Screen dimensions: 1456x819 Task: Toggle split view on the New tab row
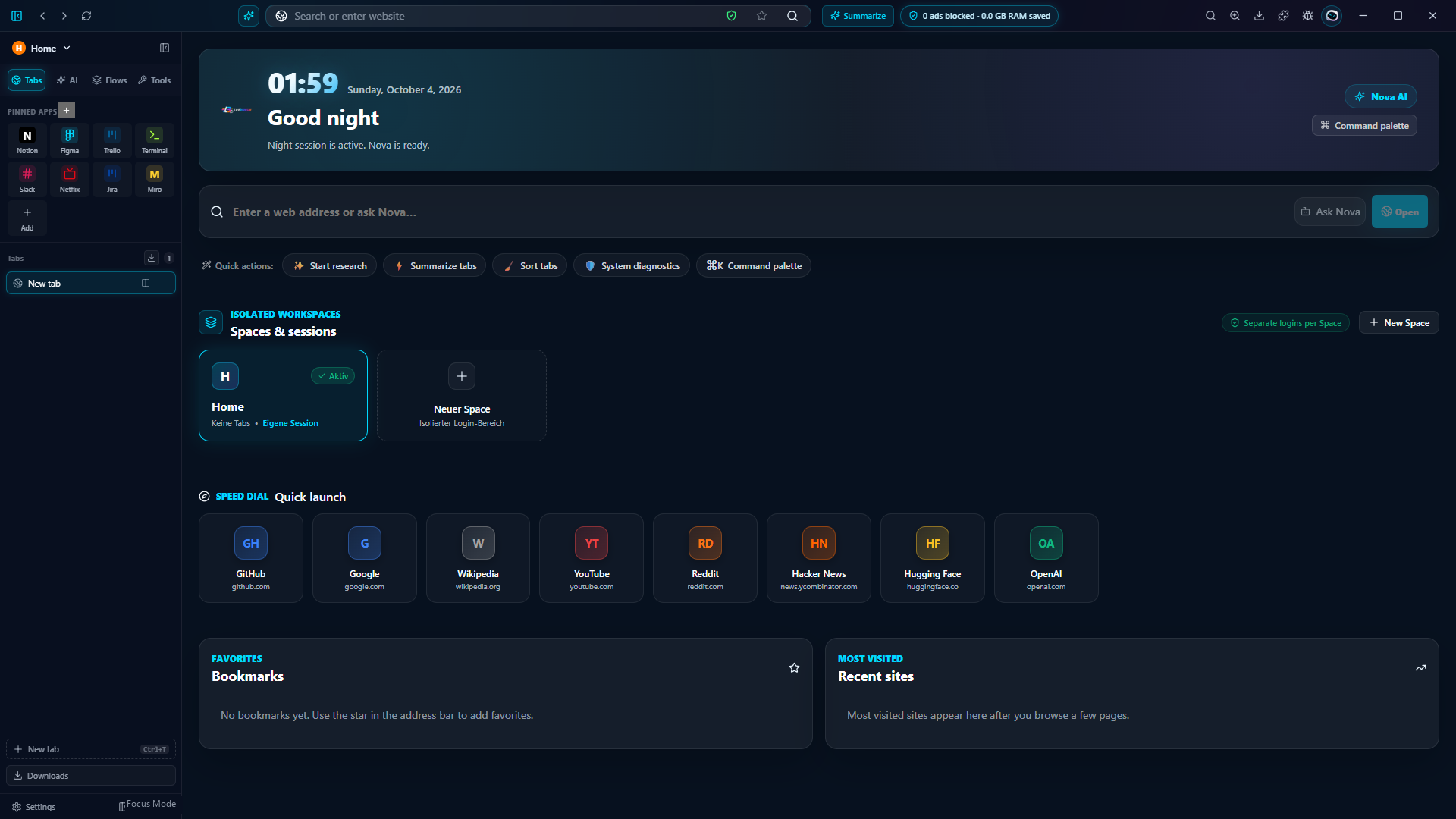pos(146,283)
